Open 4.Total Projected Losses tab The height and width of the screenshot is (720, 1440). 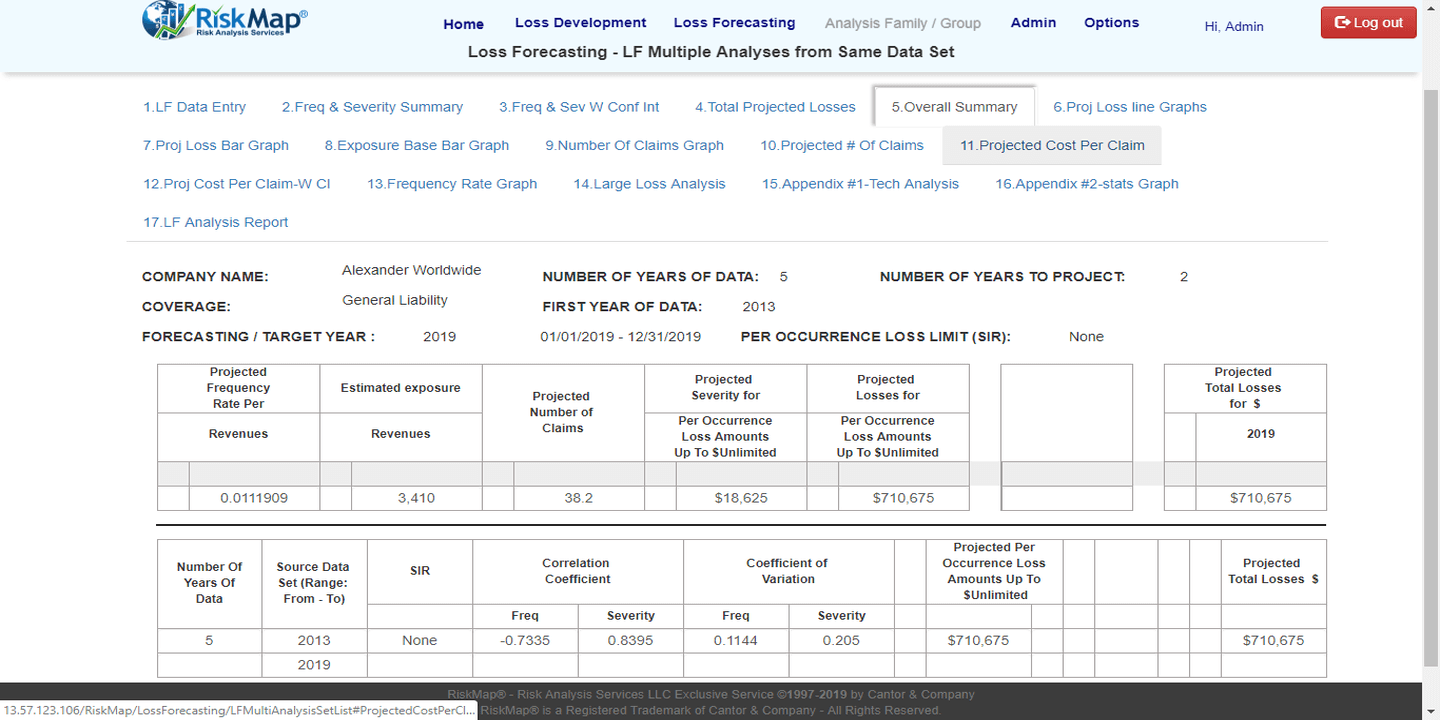click(x=775, y=107)
